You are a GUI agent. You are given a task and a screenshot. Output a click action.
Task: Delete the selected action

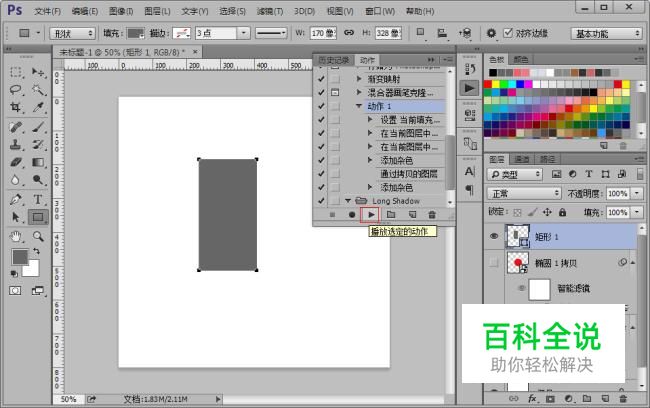432,214
